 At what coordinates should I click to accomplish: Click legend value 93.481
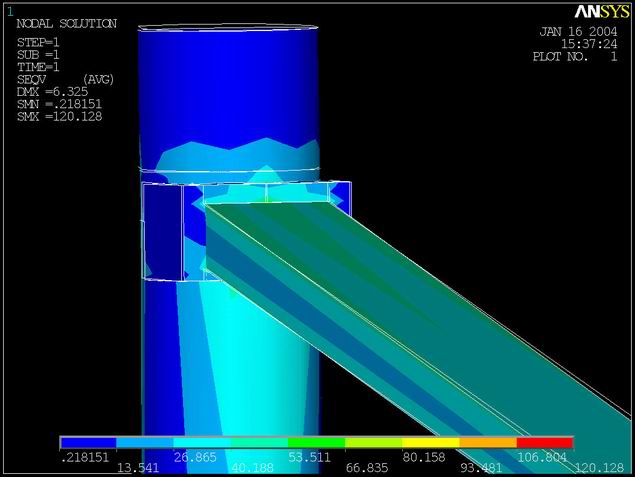coord(481,468)
